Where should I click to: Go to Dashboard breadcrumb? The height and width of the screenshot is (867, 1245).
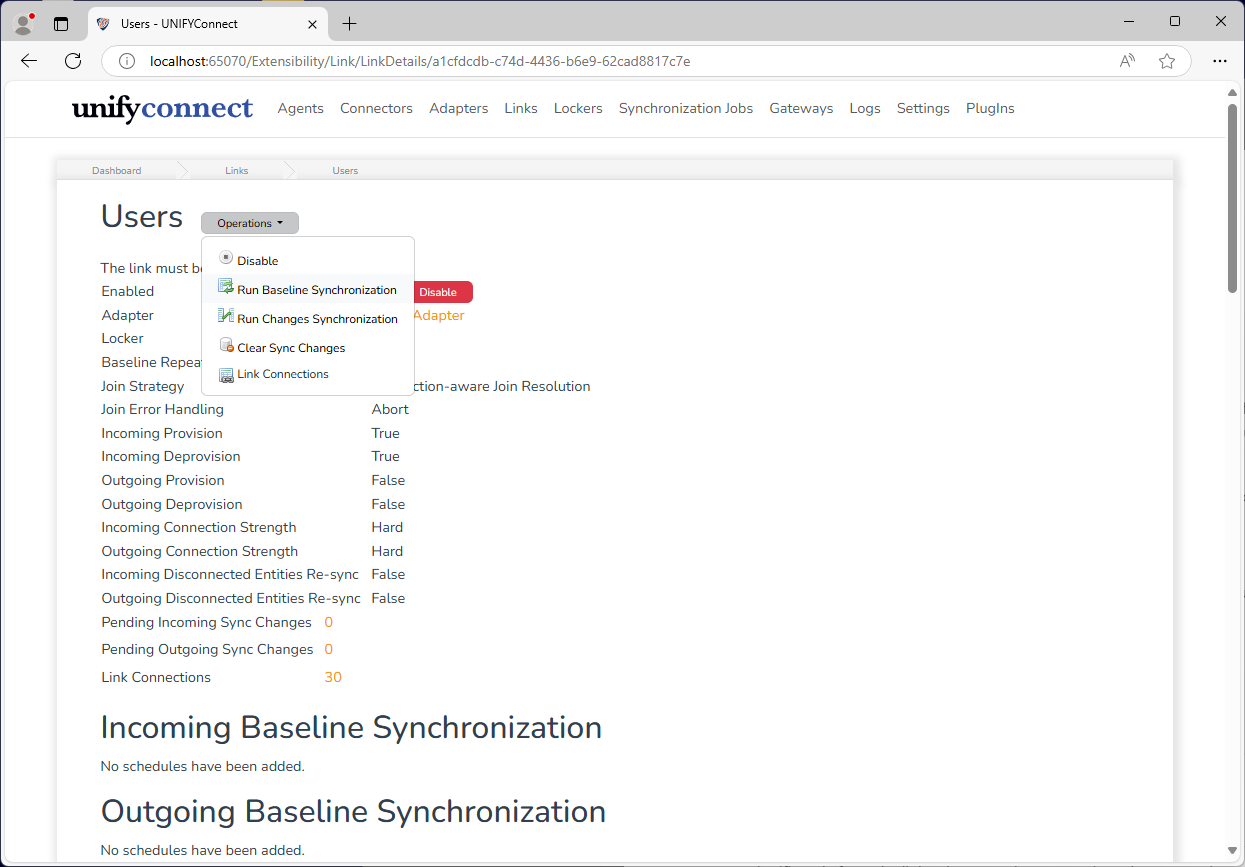(117, 171)
